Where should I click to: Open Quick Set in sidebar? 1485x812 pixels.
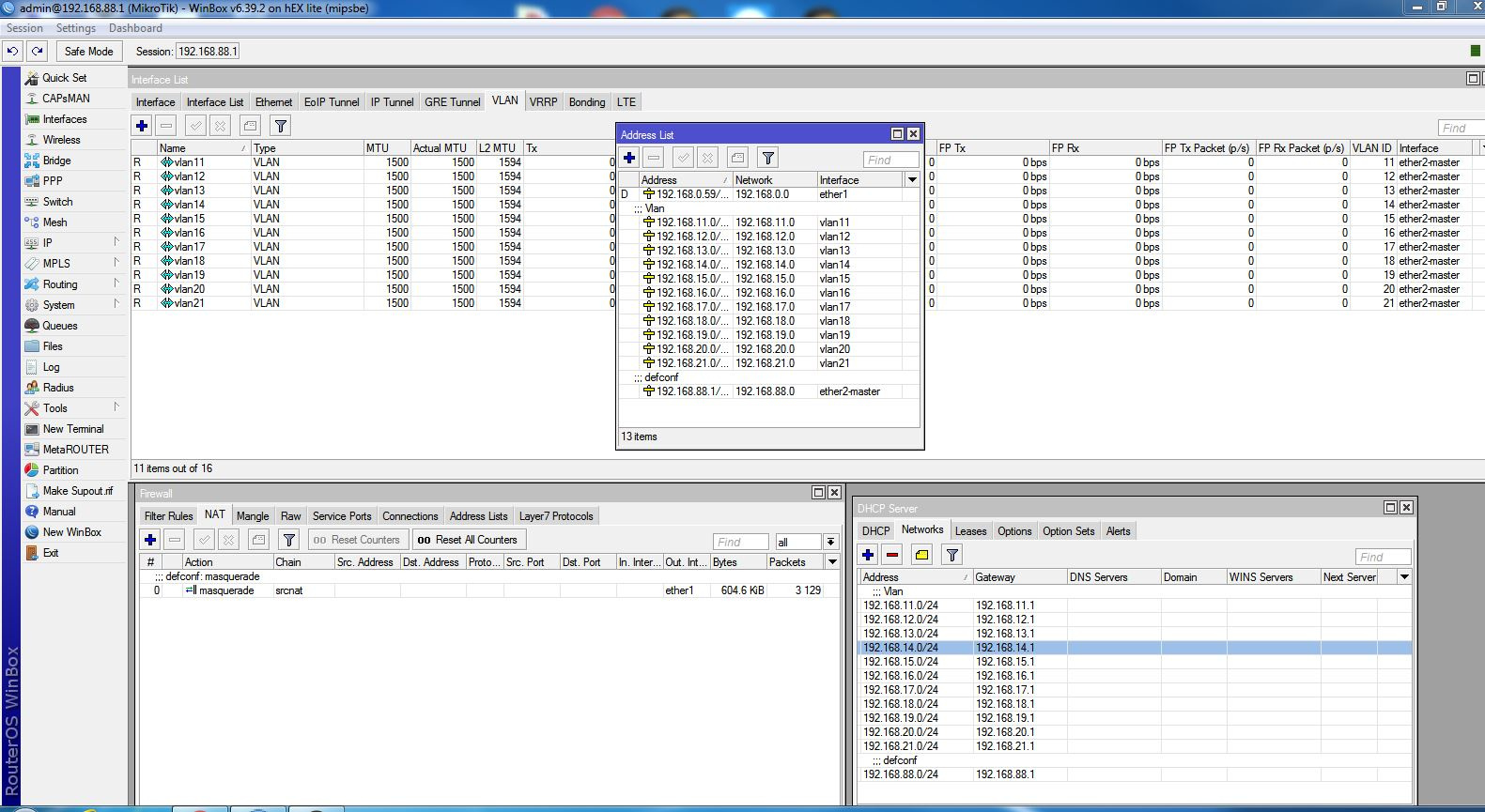(x=64, y=78)
